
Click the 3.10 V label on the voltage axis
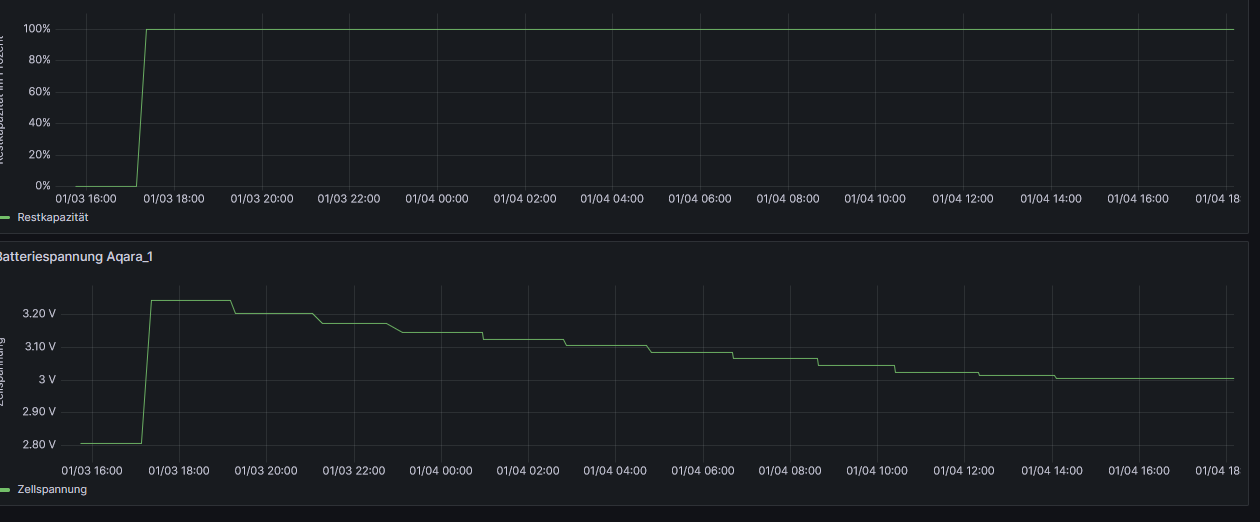pos(38,347)
